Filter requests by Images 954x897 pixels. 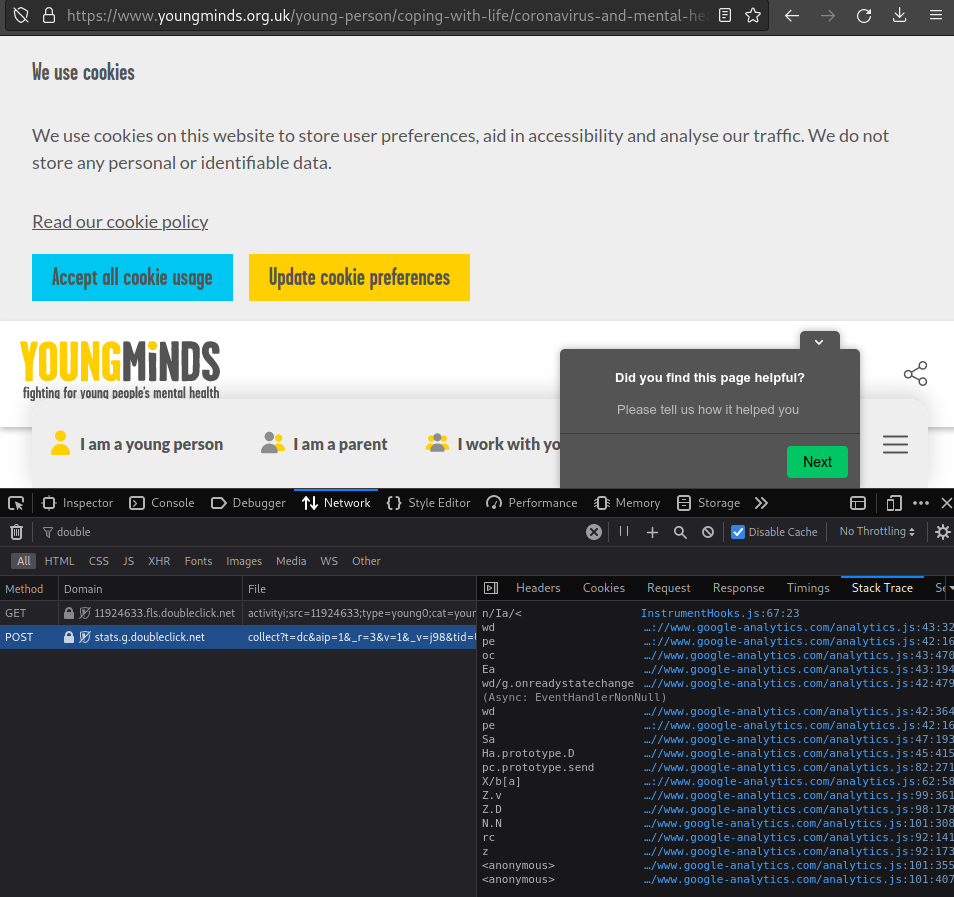[x=244, y=561]
